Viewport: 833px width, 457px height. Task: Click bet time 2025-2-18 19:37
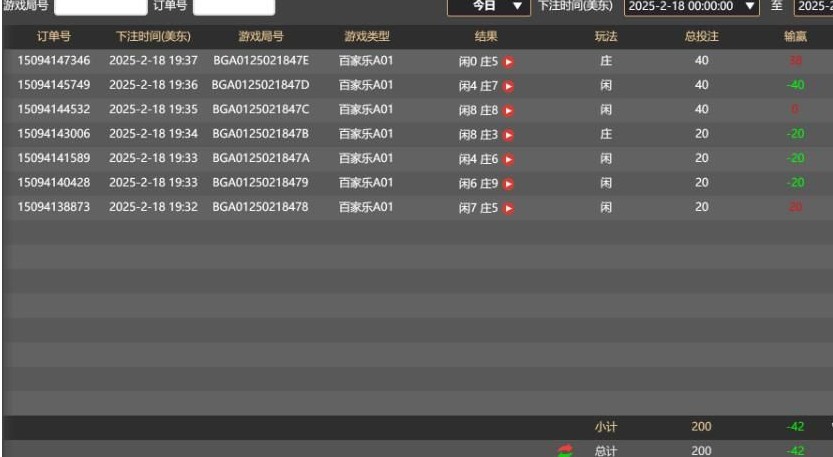[x=153, y=61]
